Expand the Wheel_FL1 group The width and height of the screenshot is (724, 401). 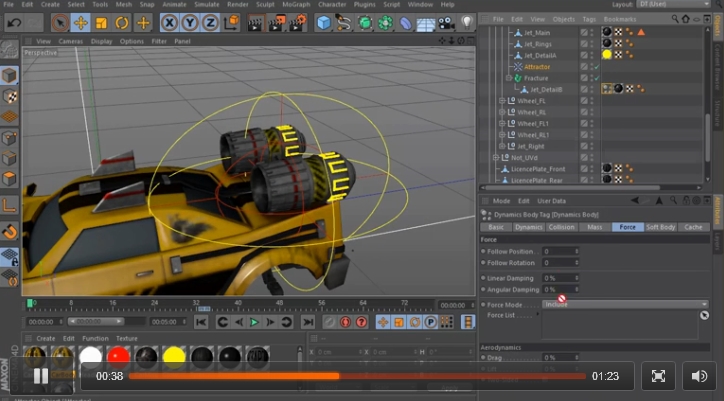pyautogui.click(x=502, y=124)
